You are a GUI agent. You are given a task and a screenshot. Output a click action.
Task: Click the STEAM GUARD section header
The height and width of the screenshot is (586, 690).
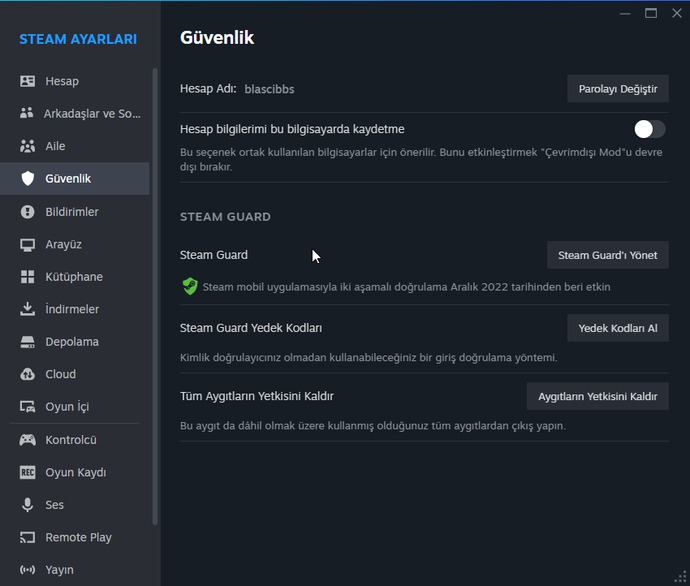225,217
